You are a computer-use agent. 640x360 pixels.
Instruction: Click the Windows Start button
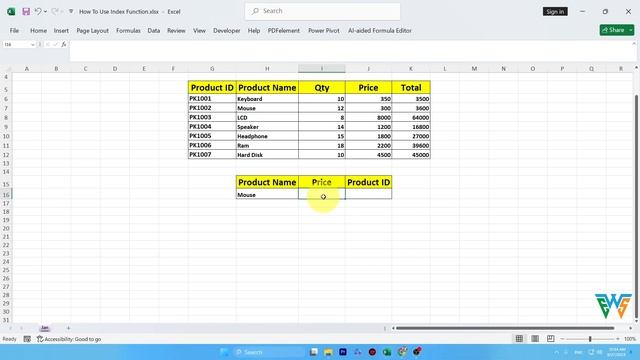pyautogui.click(x=224, y=352)
